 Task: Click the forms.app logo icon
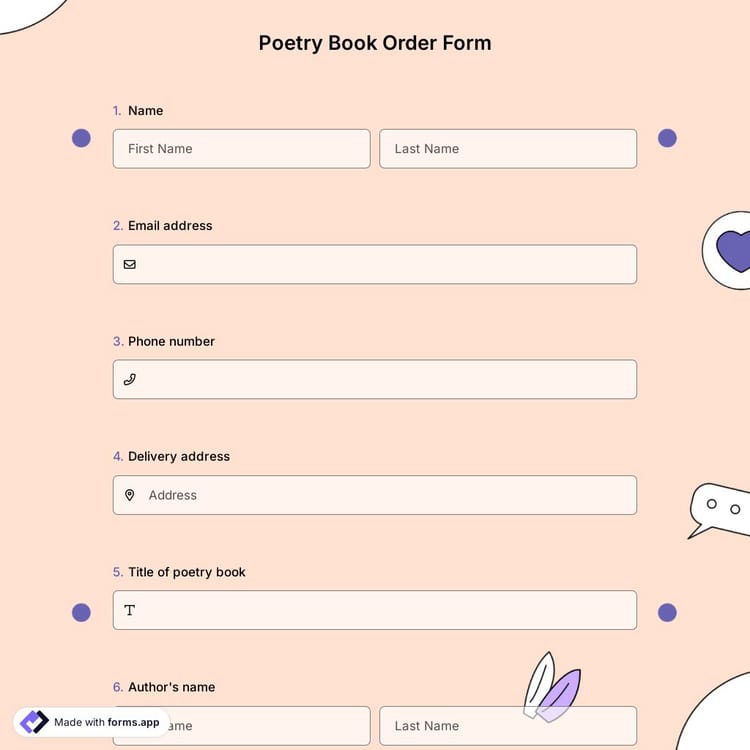pos(34,722)
